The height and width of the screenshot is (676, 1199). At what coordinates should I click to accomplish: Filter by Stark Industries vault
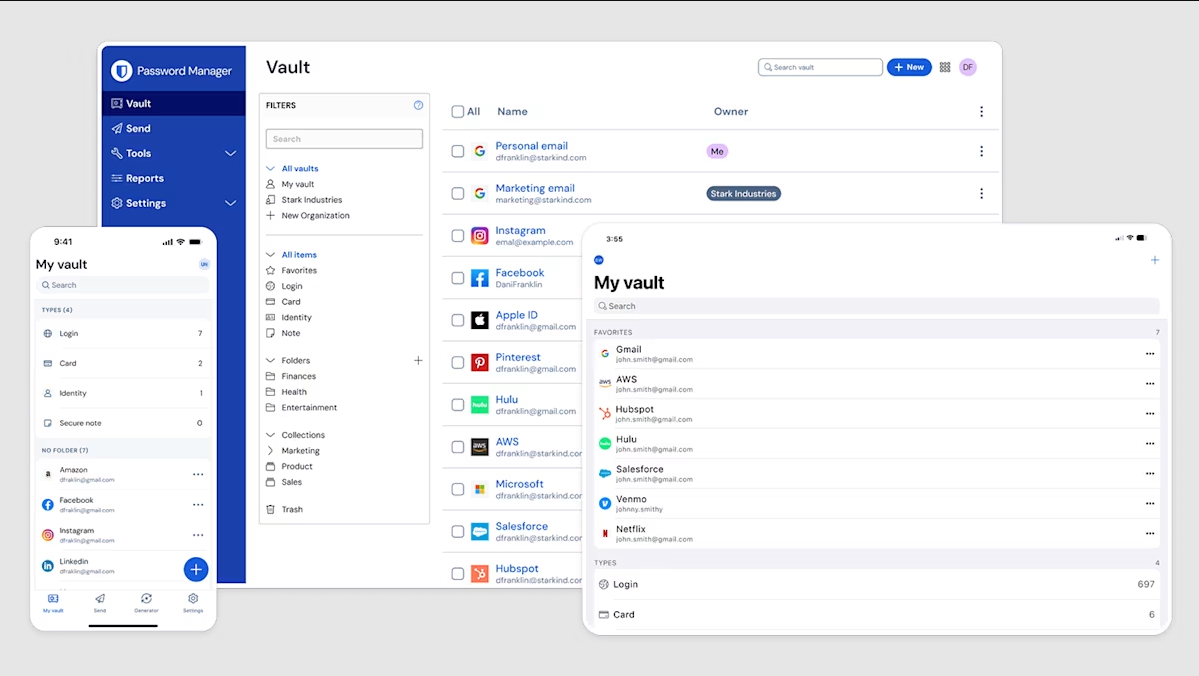[x=311, y=200]
